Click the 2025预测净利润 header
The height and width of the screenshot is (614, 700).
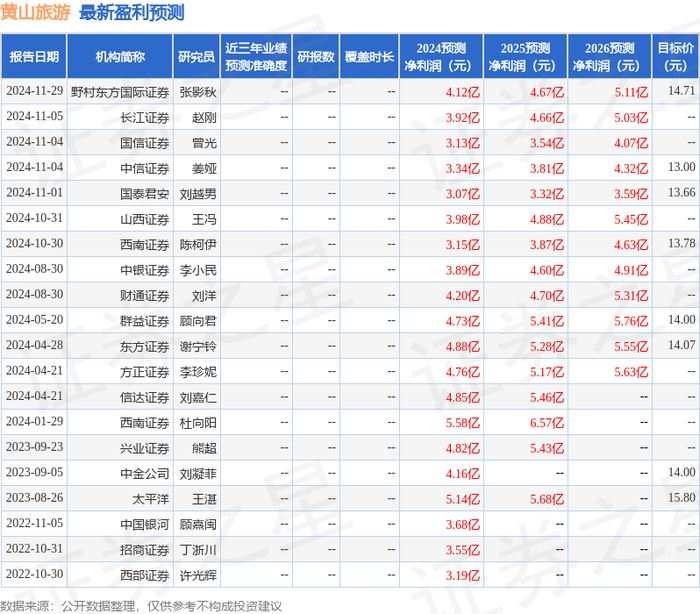(x=525, y=57)
